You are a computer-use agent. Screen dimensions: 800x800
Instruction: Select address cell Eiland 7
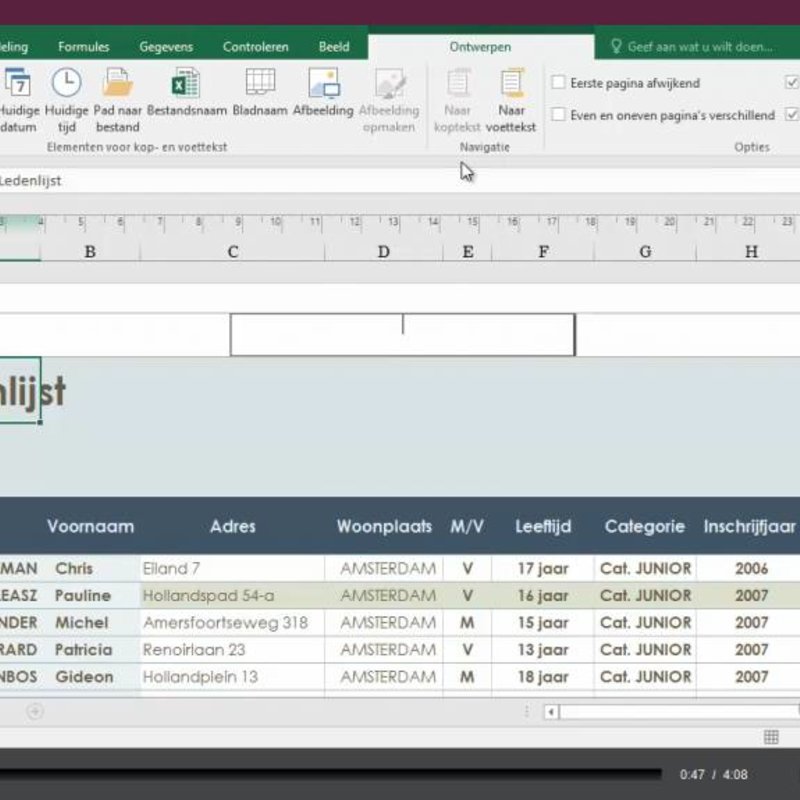233,568
